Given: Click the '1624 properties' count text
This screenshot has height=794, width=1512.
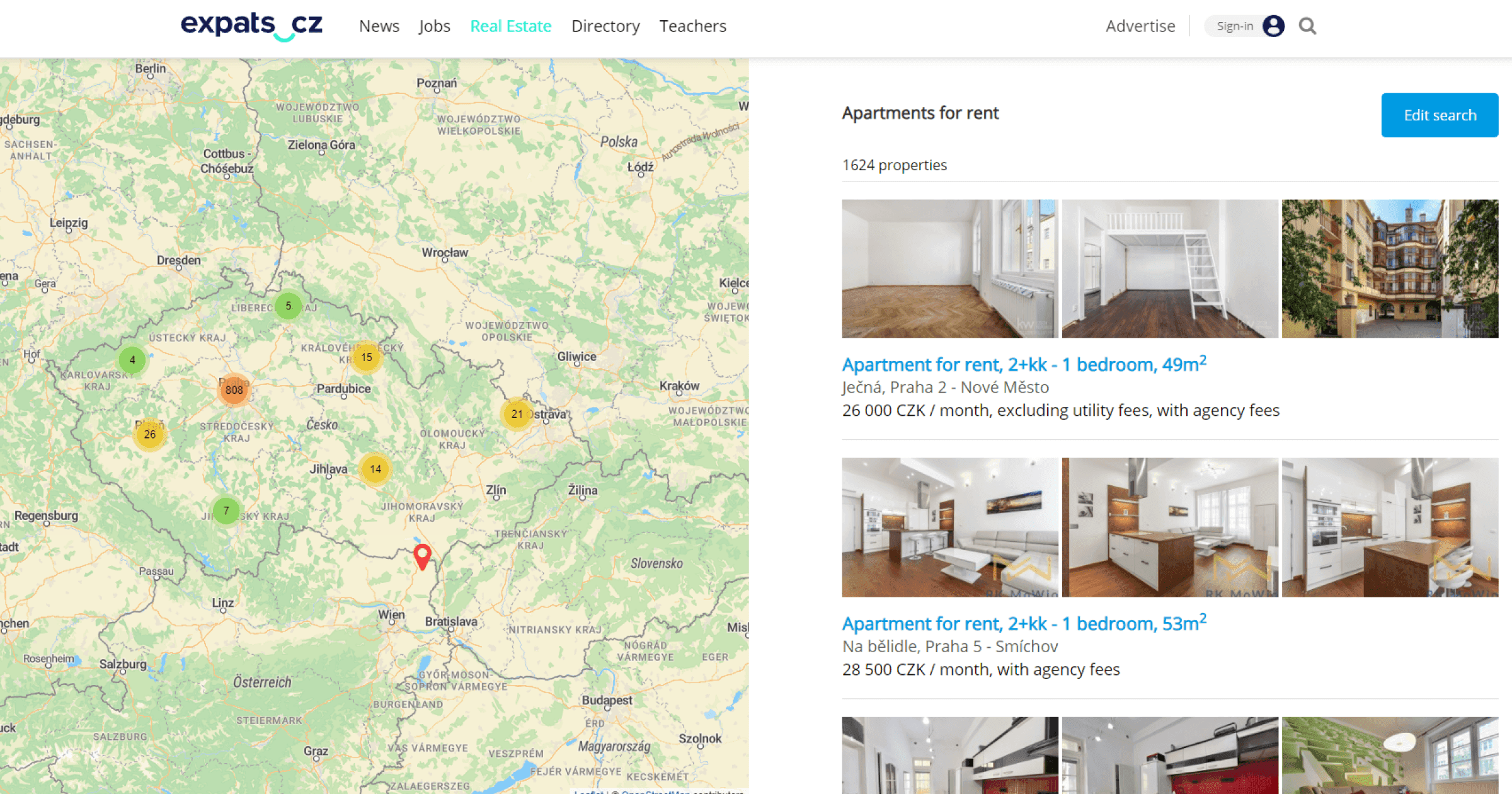Looking at the screenshot, I should 895,165.
